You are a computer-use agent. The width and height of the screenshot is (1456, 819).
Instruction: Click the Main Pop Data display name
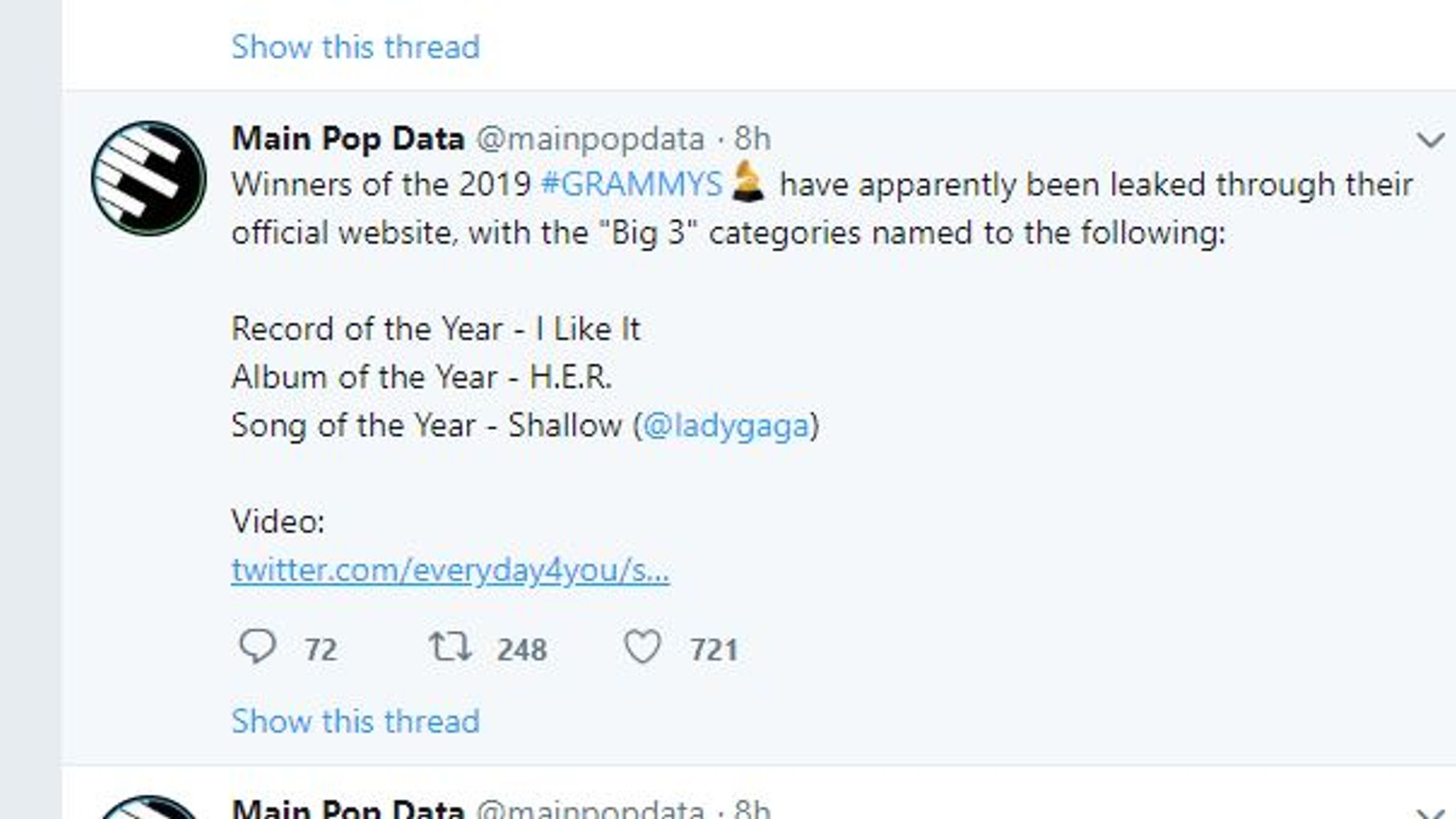point(348,139)
